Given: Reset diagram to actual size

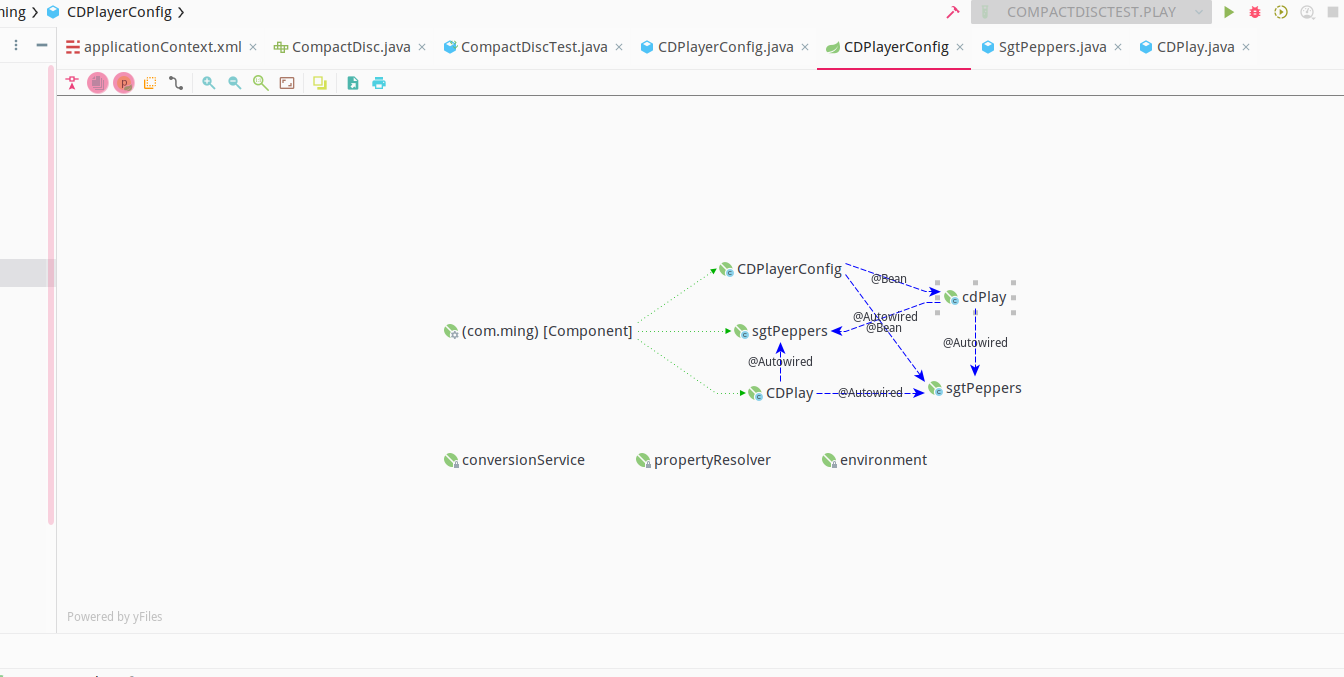Looking at the screenshot, I should coord(260,83).
